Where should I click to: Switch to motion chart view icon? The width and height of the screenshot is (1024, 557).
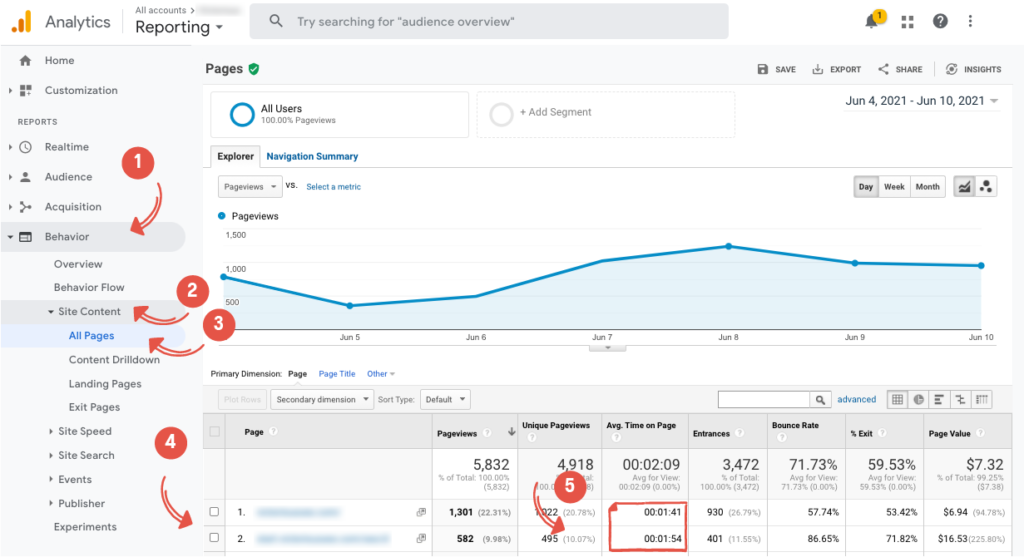pos(986,187)
